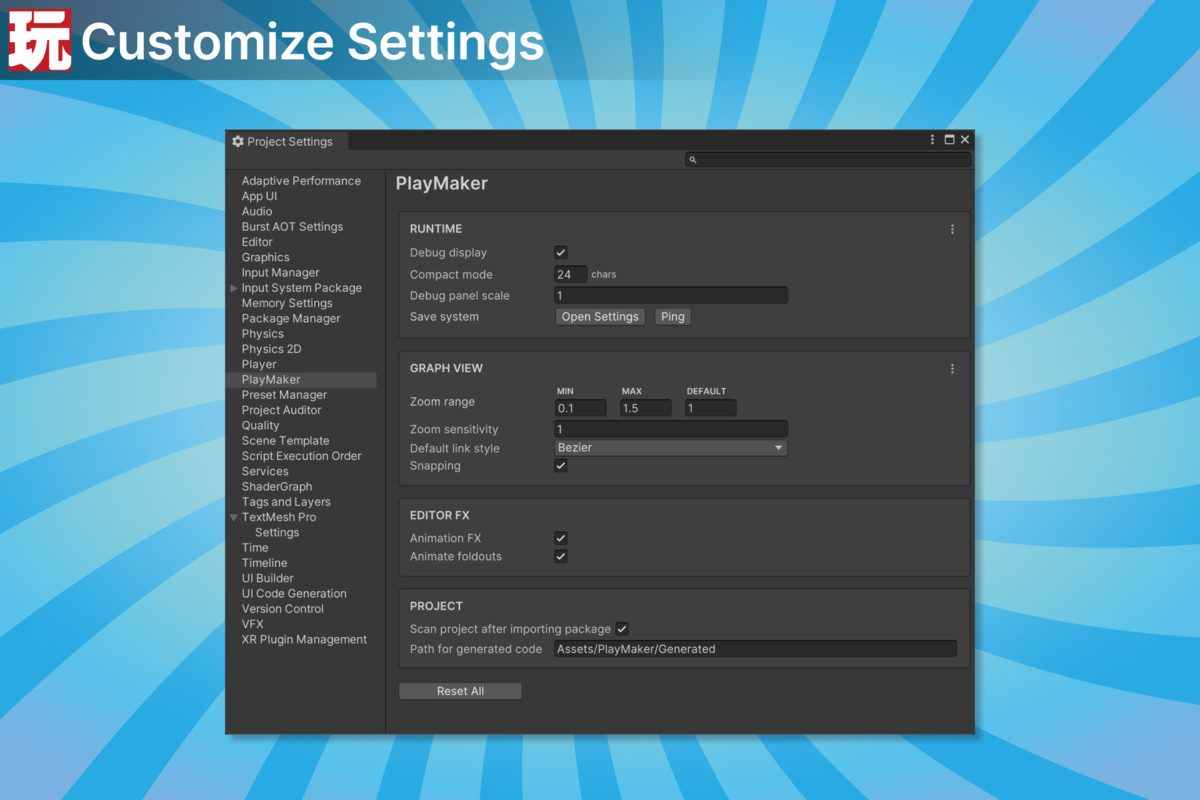The image size is (1200, 800).
Task: Select Tags and Layers category
Action: [286, 502]
